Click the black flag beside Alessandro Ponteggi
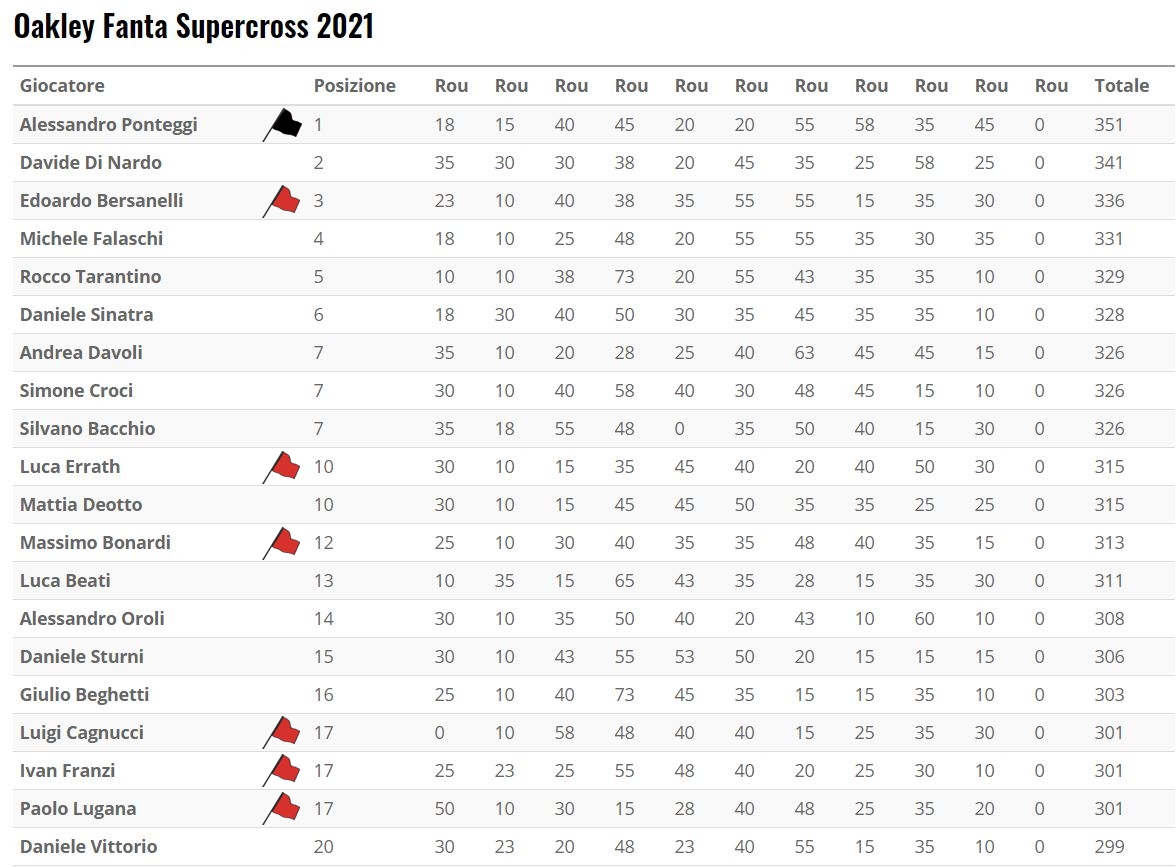The width and height of the screenshot is (1176, 867). click(284, 124)
